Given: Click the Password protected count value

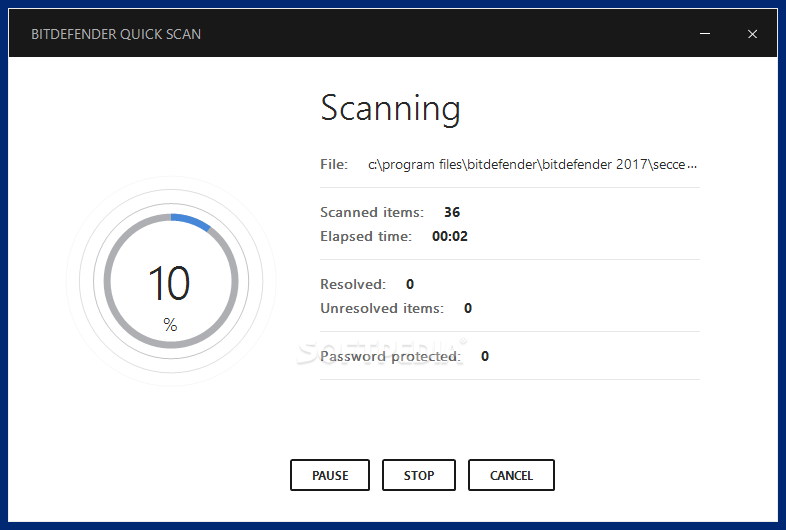Looking at the screenshot, I should [x=485, y=356].
